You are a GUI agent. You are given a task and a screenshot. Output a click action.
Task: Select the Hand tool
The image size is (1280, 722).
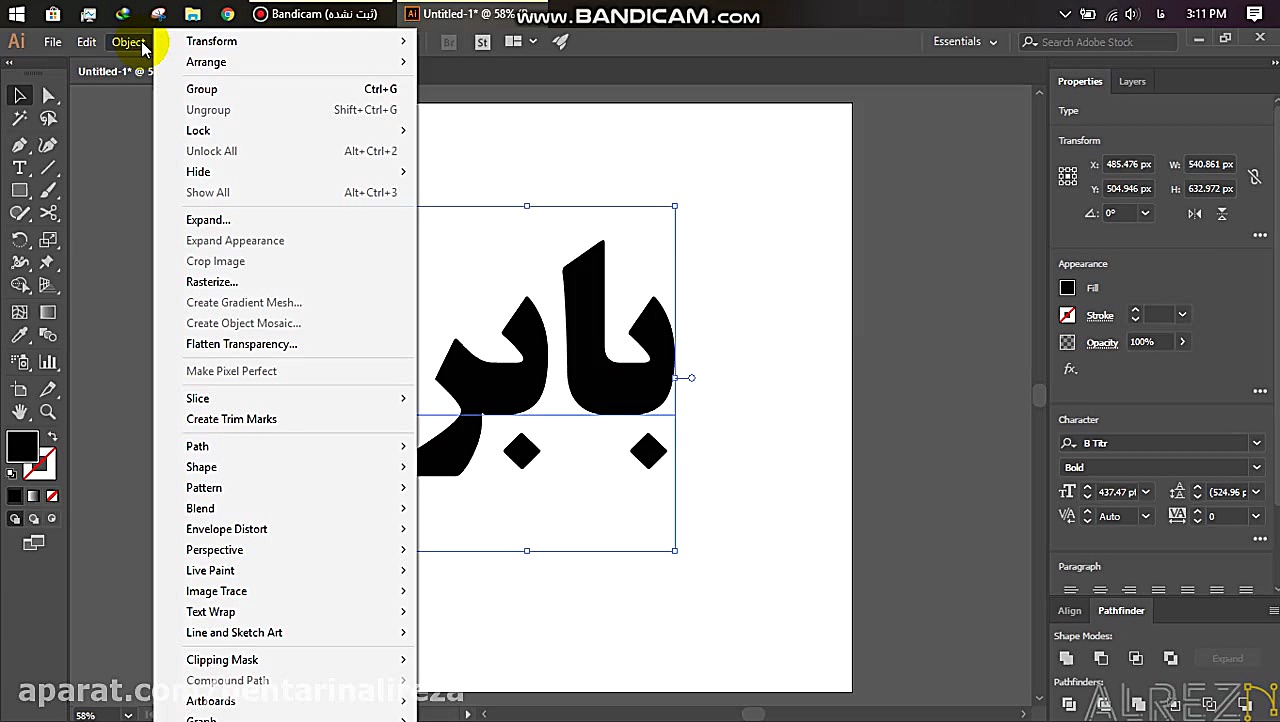tap(20, 412)
